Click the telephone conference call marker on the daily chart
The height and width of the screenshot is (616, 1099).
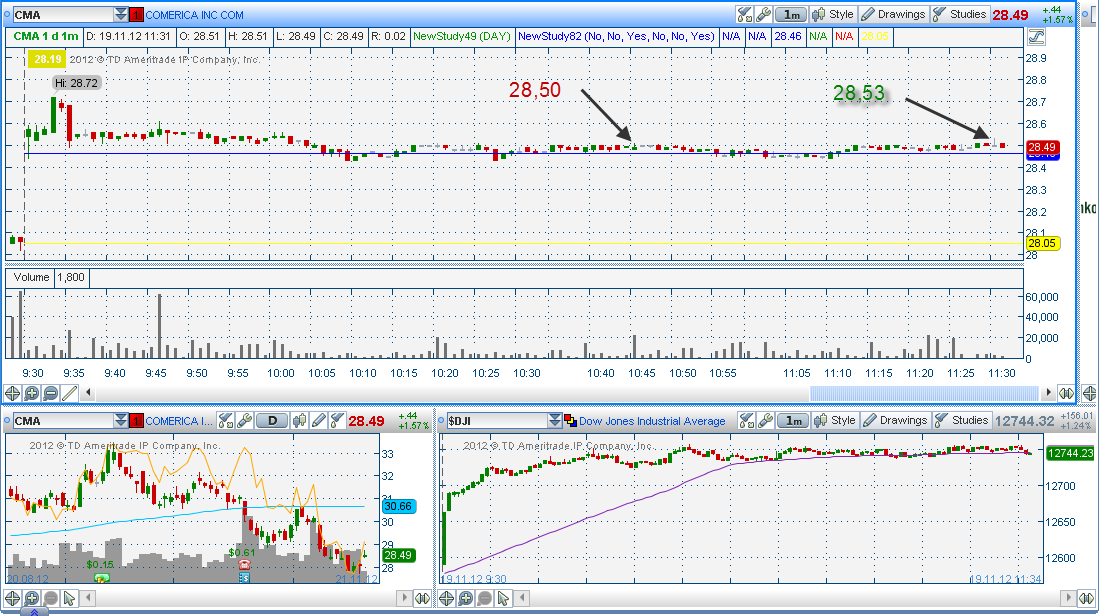click(x=244, y=564)
